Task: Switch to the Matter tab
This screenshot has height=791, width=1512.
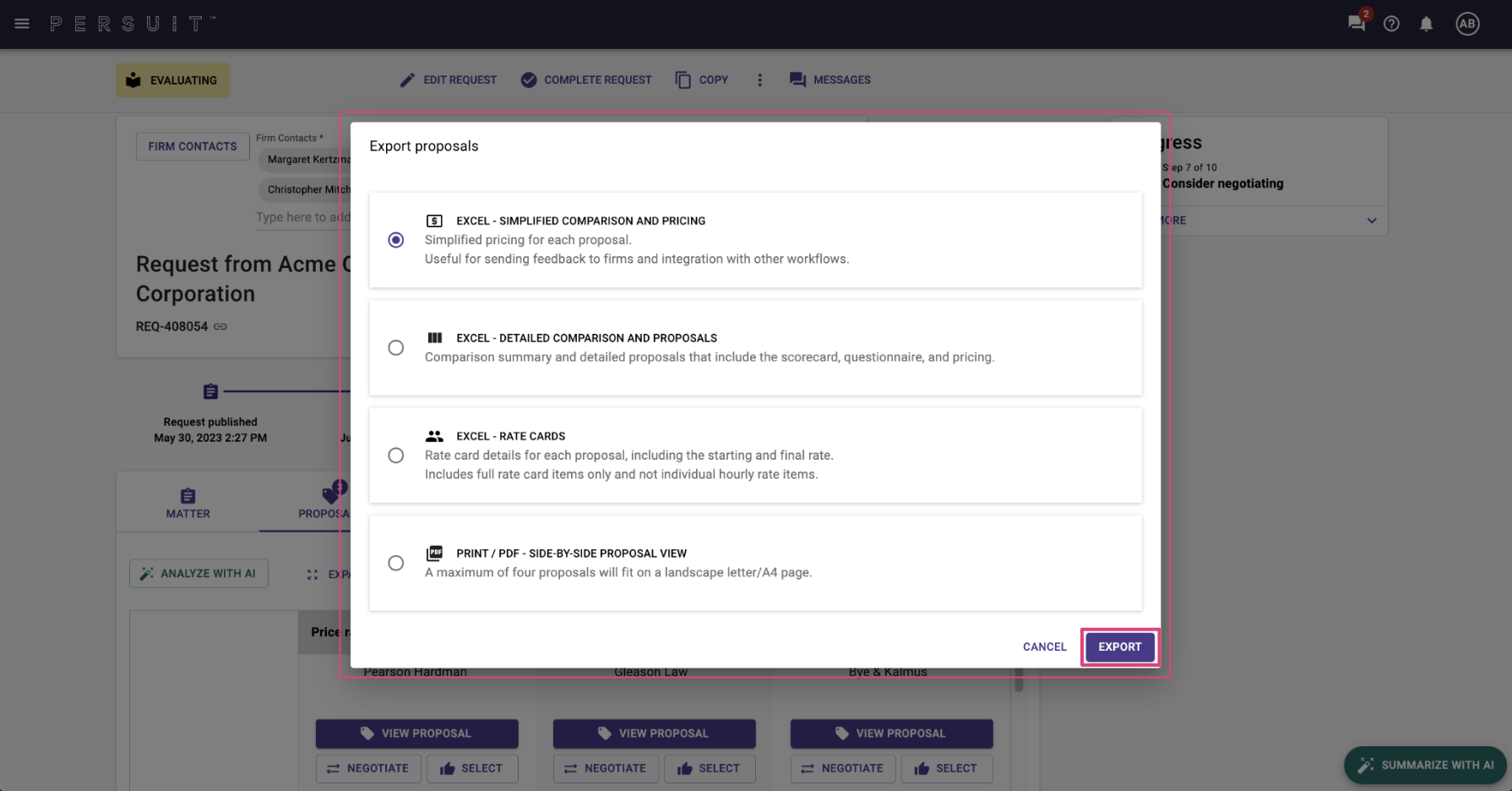Action: tap(188, 503)
